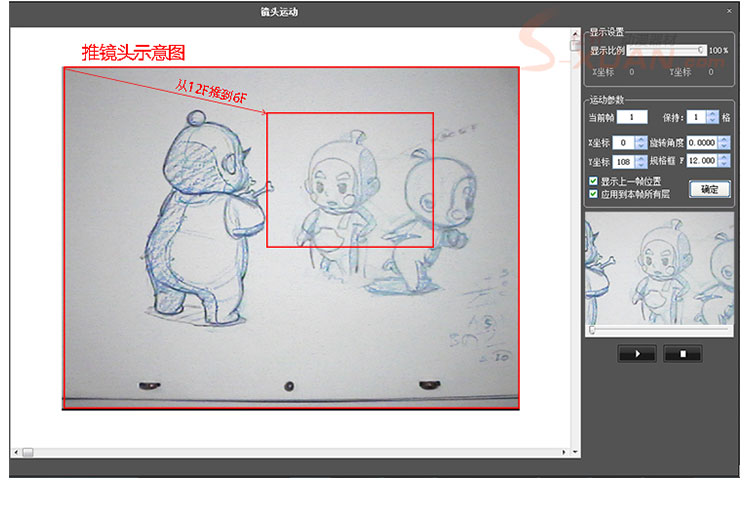This screenshot has width=750, height=513.
Task: Decrease 旋转角度 with its down arrow
Action: [724, 146]
